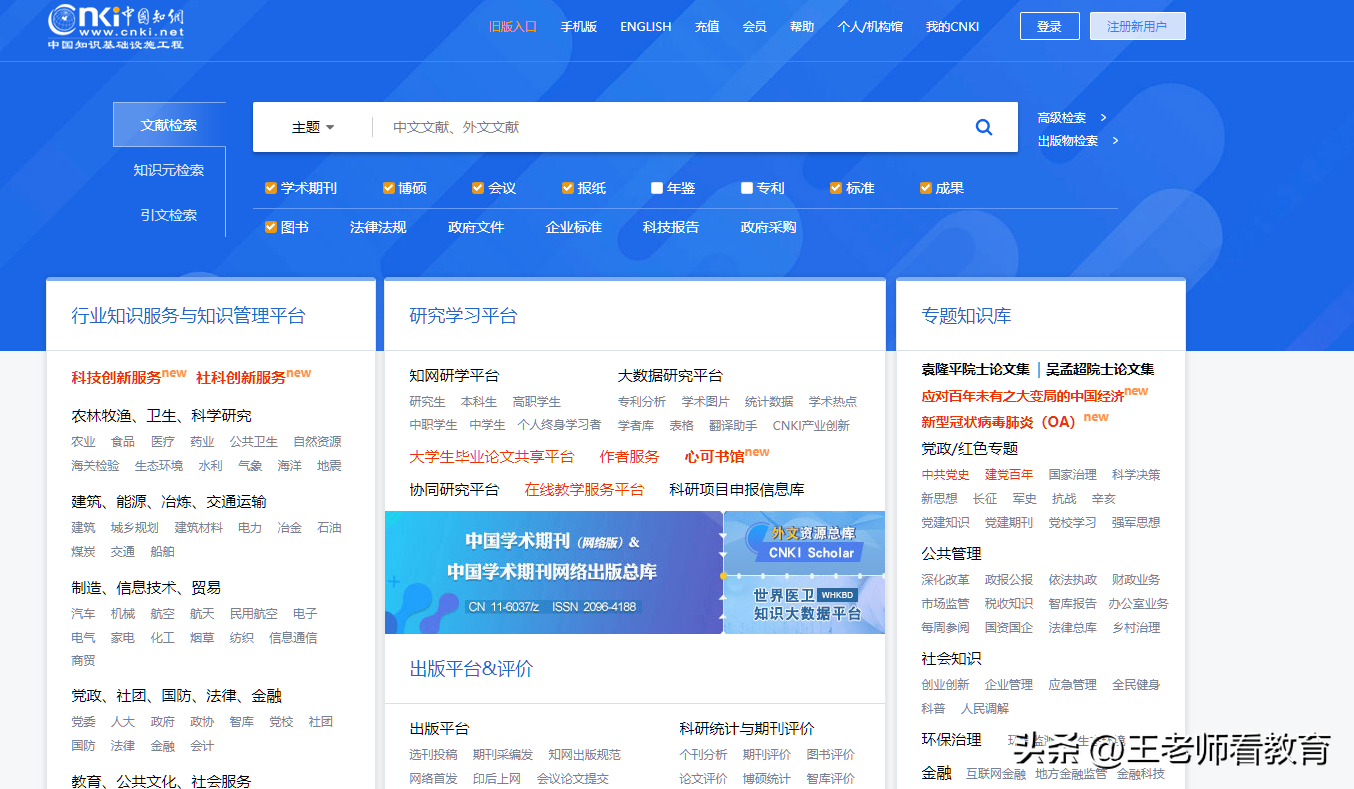Open the 科技创新服务 link
1354x789 pixels.
pyautogui.click(x=117, y=377)
